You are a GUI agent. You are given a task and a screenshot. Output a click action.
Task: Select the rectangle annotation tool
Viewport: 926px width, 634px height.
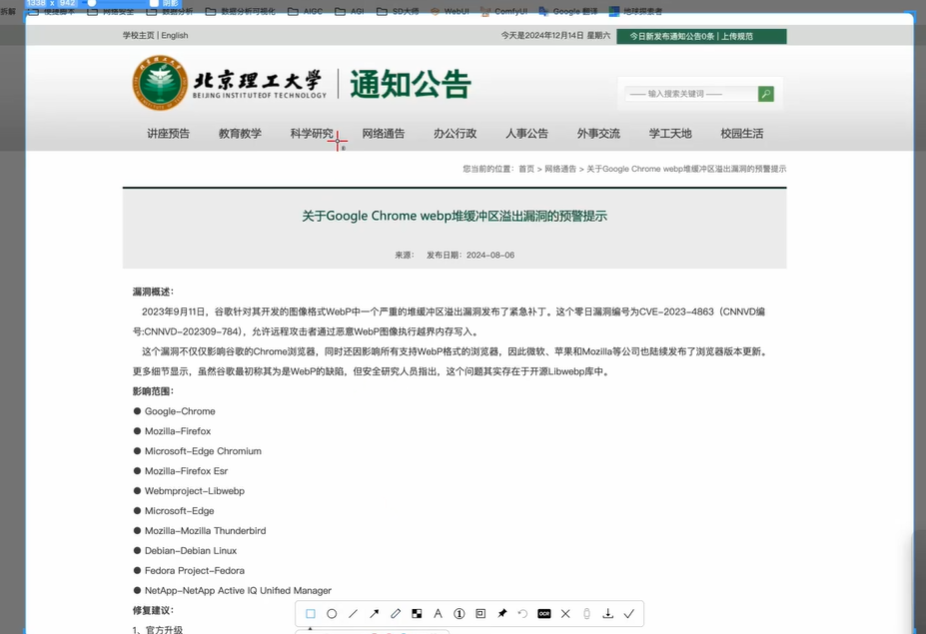[x=311, y=614]
